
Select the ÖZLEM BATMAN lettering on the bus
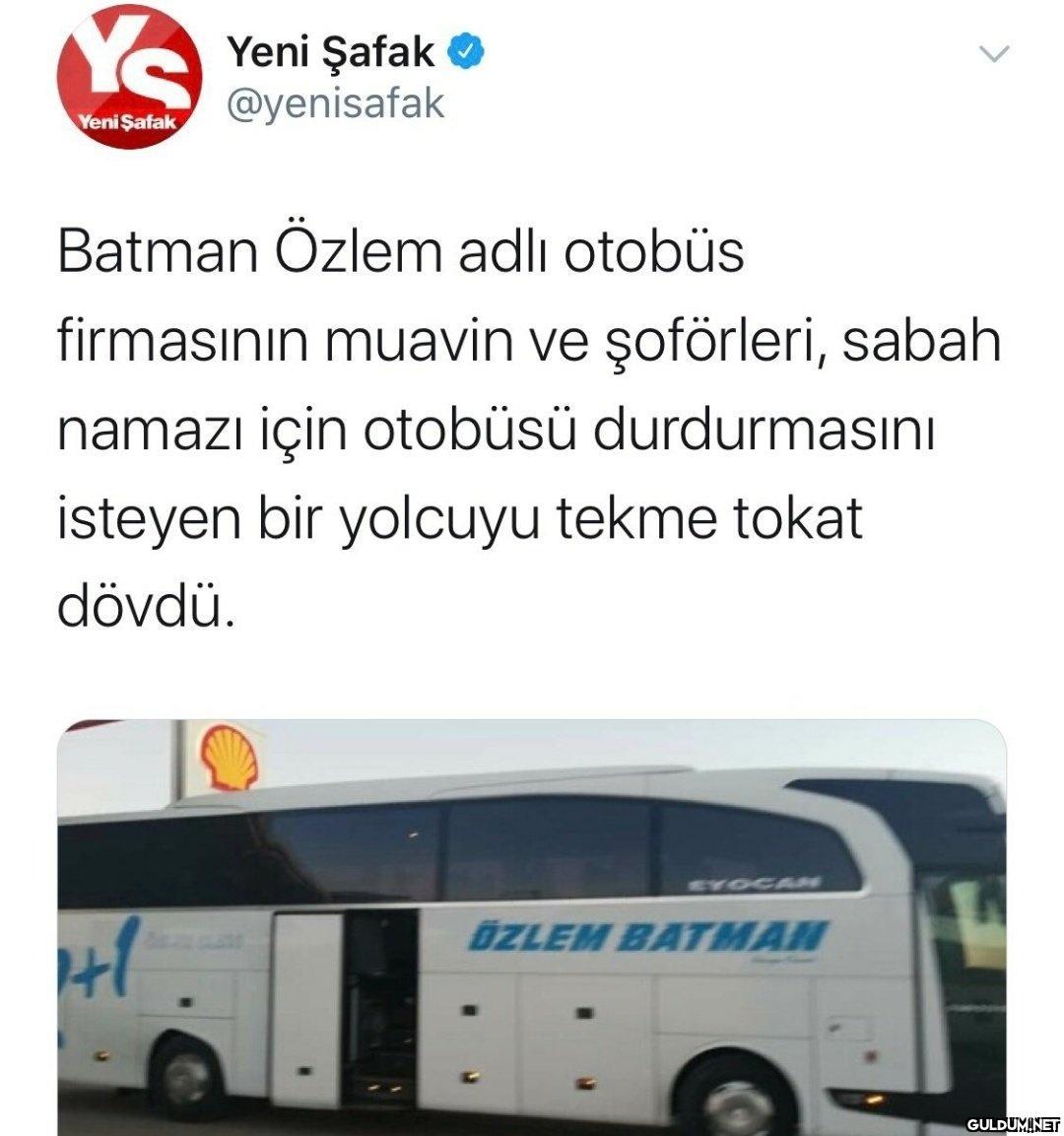pyautogui.click(x=647, y=936)
